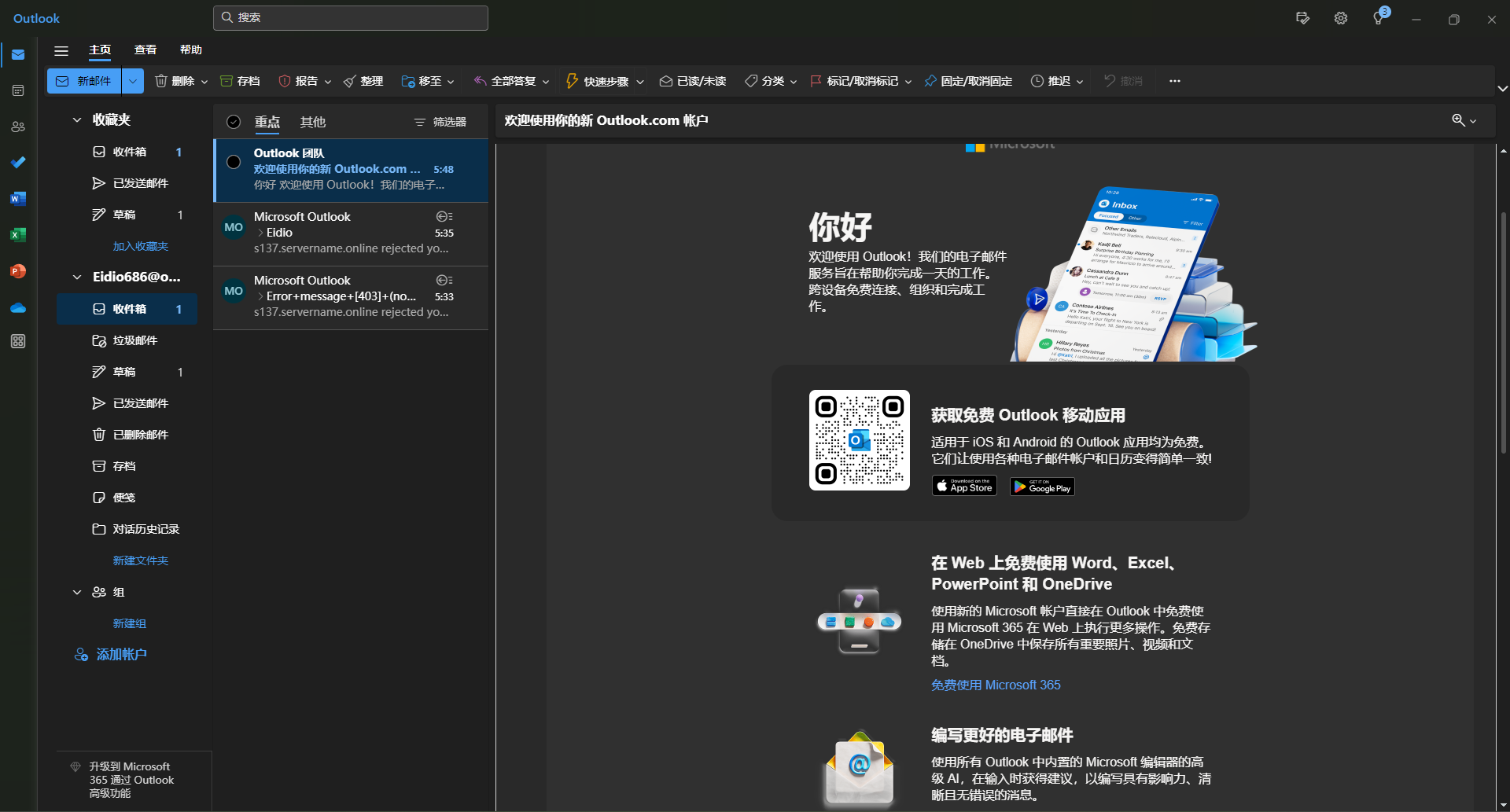1510x812 pixels.
Task: Click the 存档 archive toolbar button
Action: [x=240, y=81]
